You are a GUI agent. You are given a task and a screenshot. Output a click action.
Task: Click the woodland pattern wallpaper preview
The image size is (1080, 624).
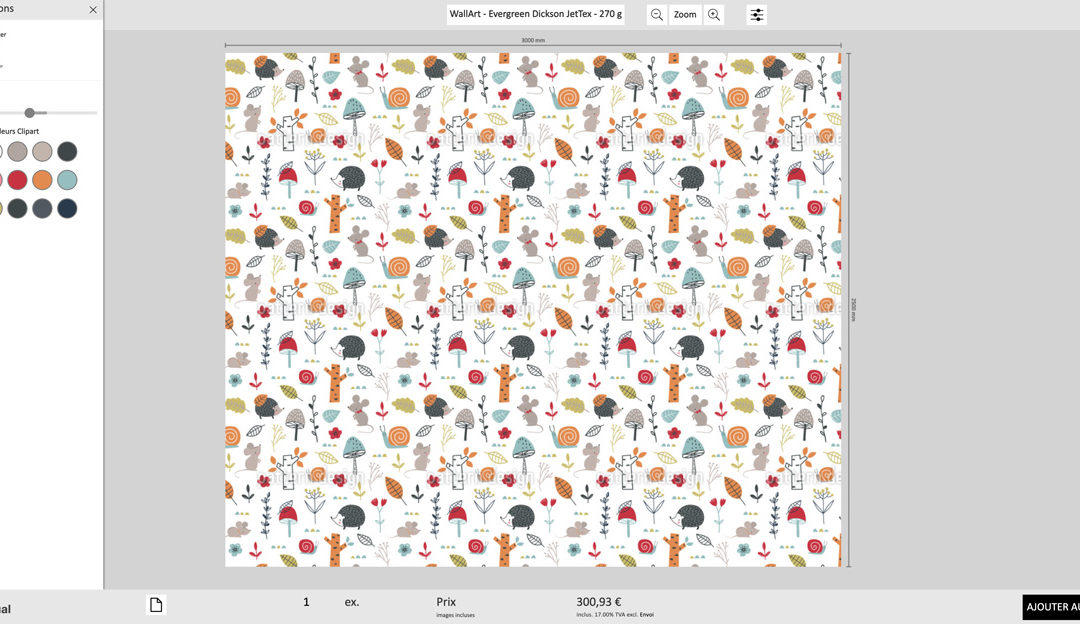[x=533, y=310]
